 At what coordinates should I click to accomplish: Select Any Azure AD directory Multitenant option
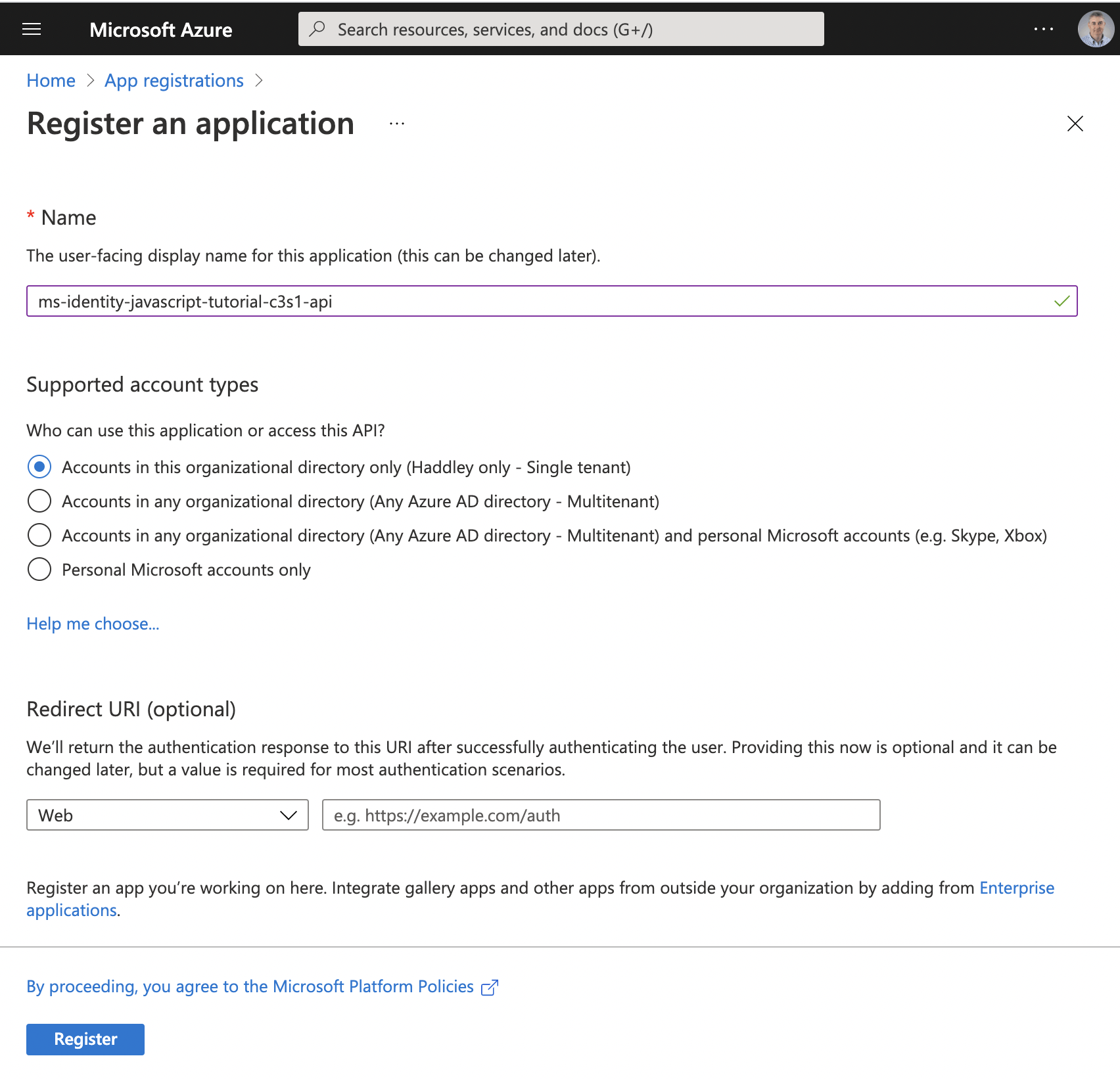39,501
